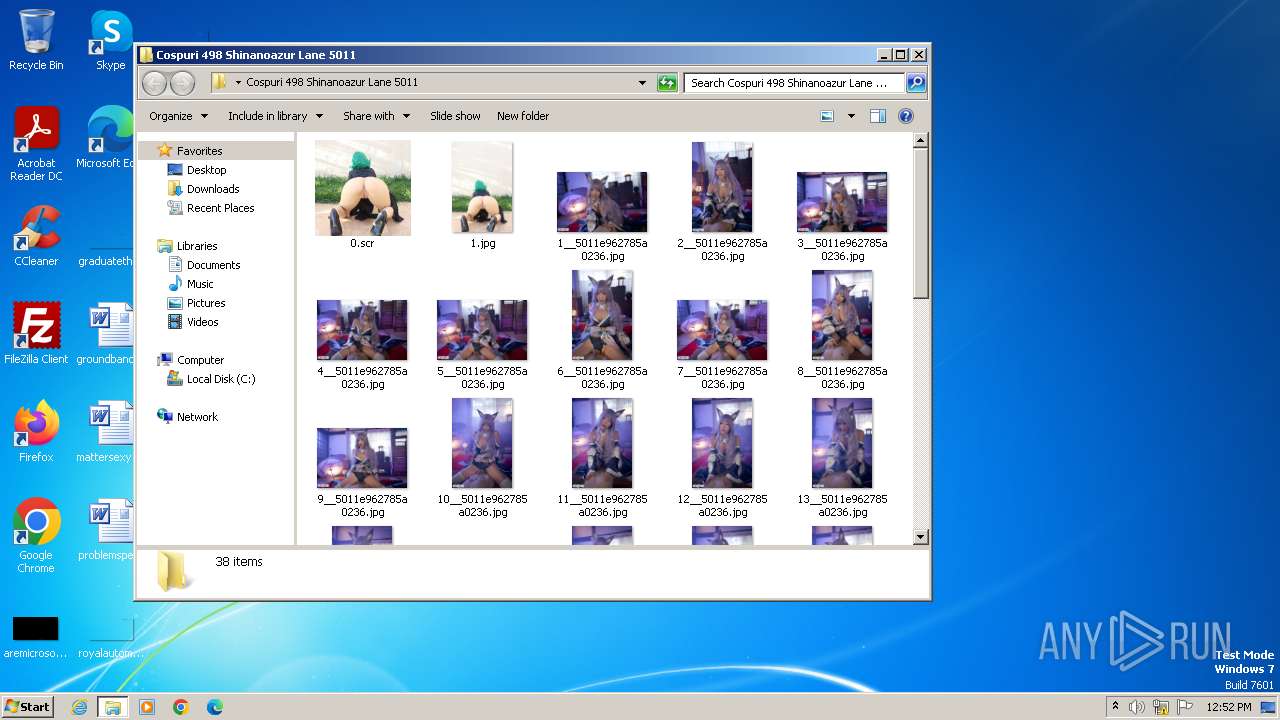Select the 0.scr file
The height and width of the screenshot is (720, 1280).
[362, 194]
